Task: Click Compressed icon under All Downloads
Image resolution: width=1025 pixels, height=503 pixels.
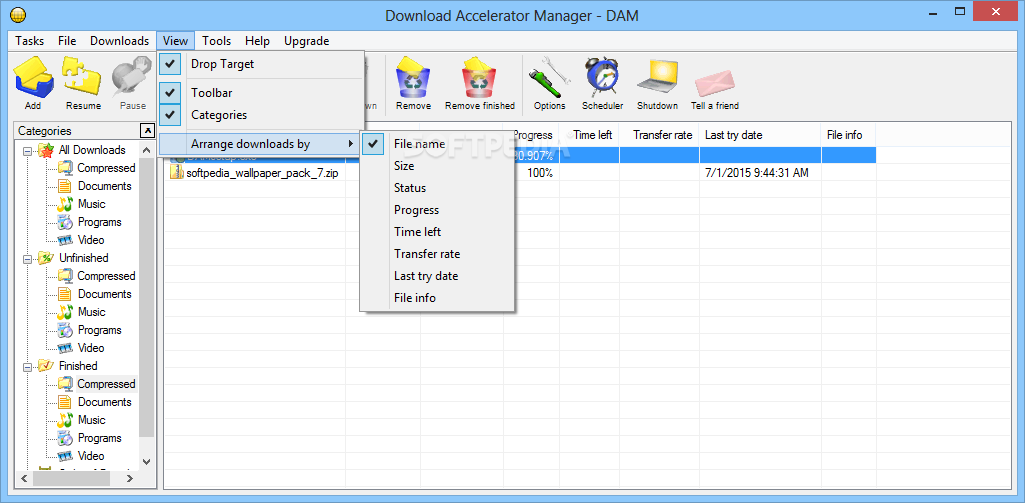Action: coord(65,168)
